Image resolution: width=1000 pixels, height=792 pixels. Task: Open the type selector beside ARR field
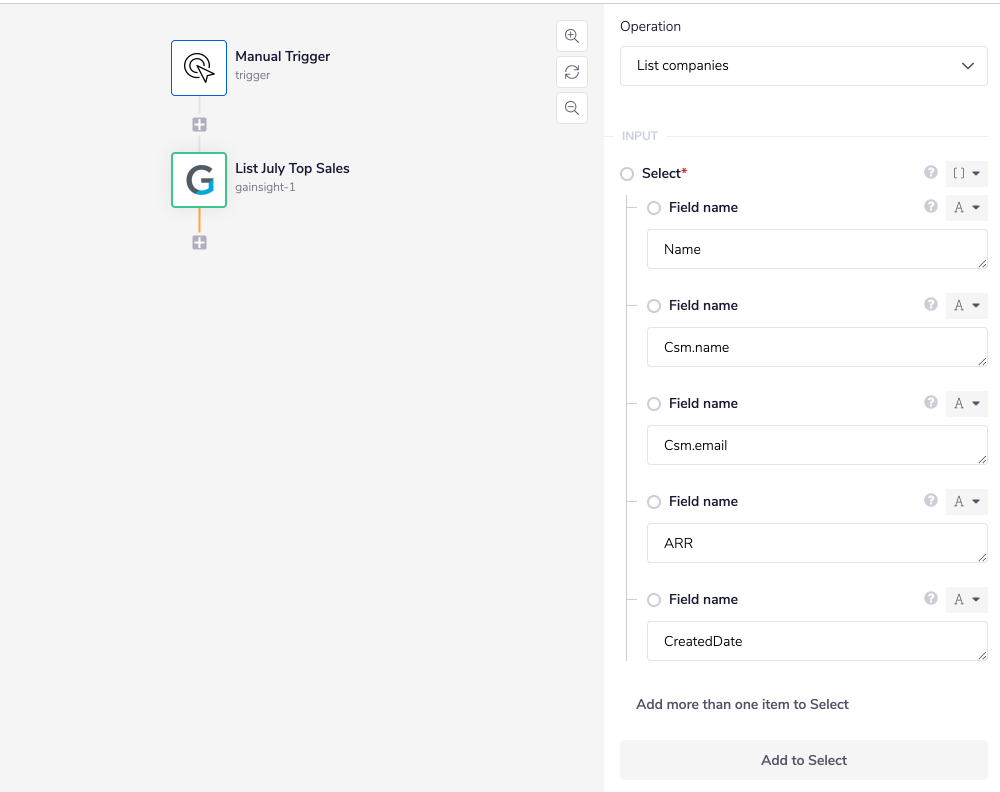point(965,501)
